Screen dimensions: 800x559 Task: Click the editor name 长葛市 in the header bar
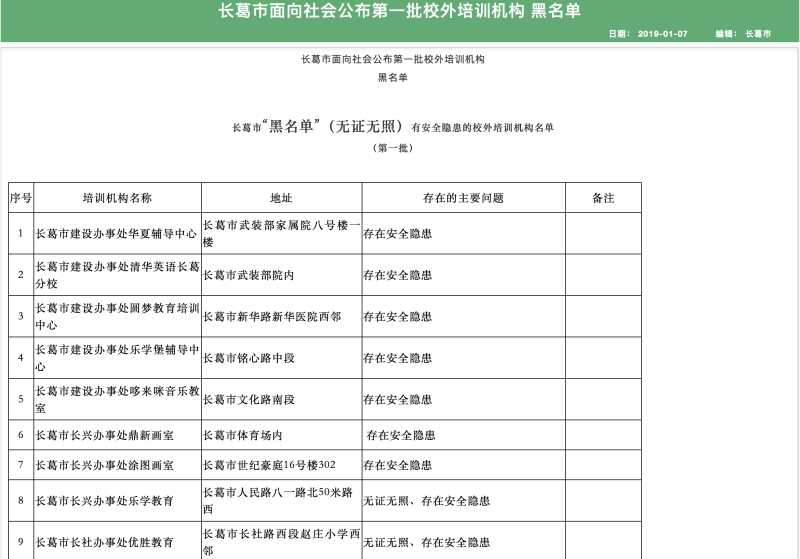coord(758,33)
